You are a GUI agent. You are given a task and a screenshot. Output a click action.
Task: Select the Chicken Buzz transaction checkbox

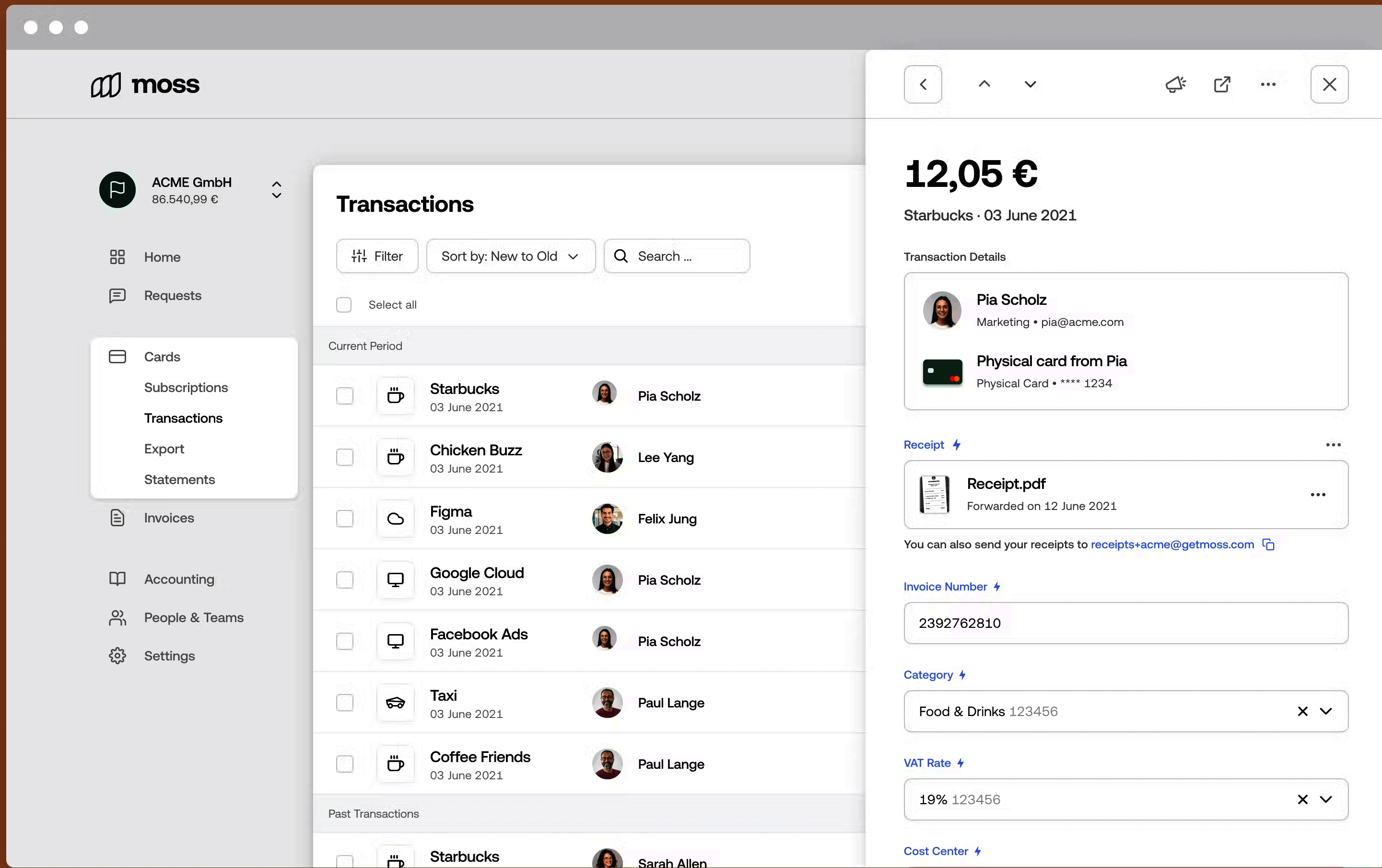(344, 457)
